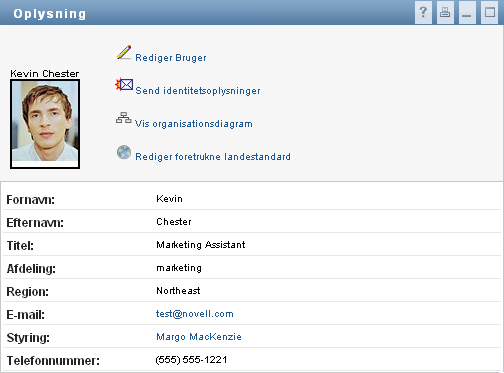Open the test@novell.com email link
Image resolution: width=504 pixels, height=373 pixels.
pos(195,314)
